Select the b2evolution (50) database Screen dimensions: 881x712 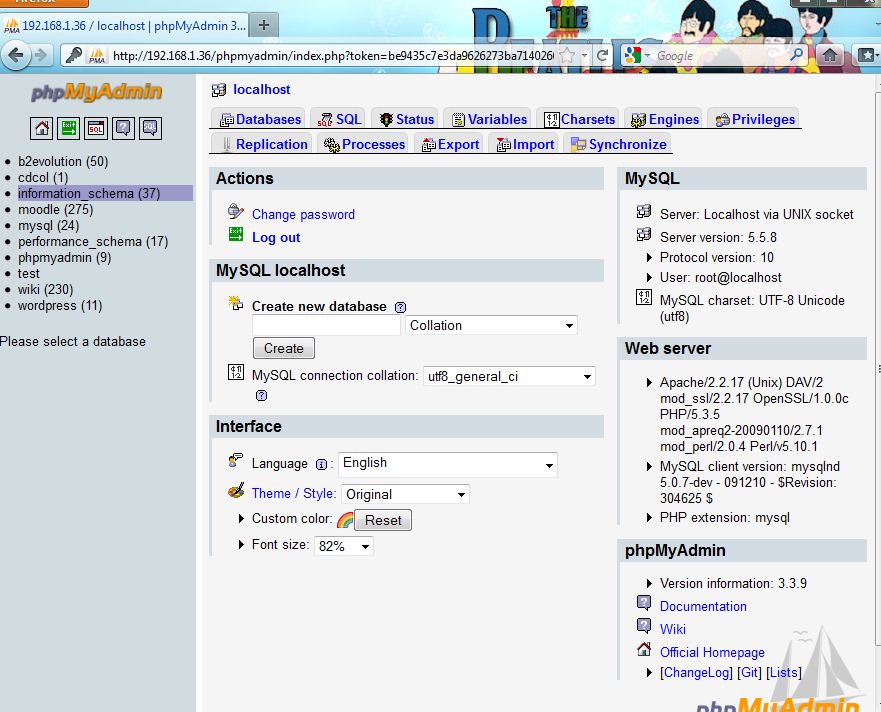coord(63,161)
